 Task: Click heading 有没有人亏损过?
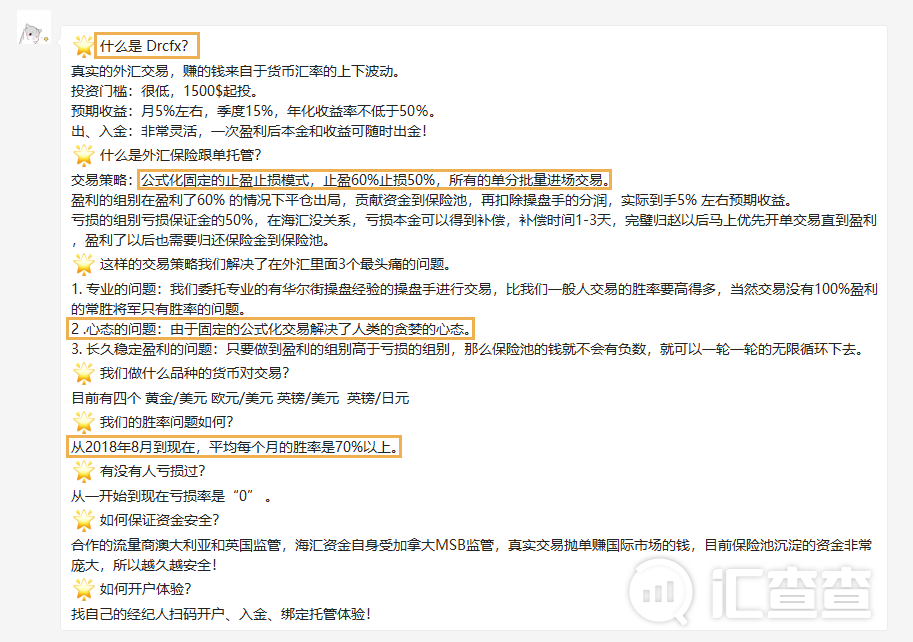pyautogui.click(x=153, y=471)
